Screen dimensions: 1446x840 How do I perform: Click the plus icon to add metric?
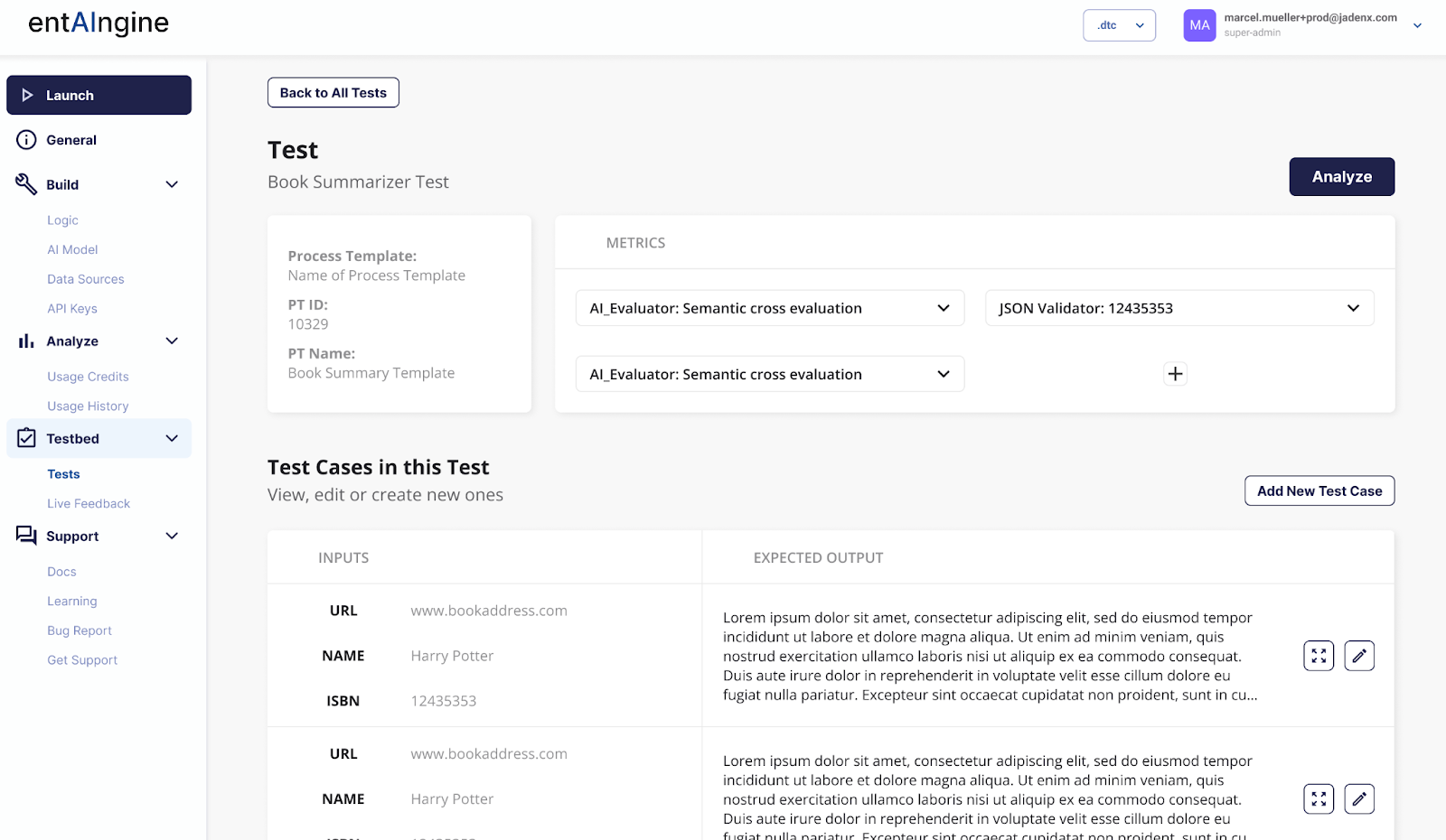click(1175, 374)
